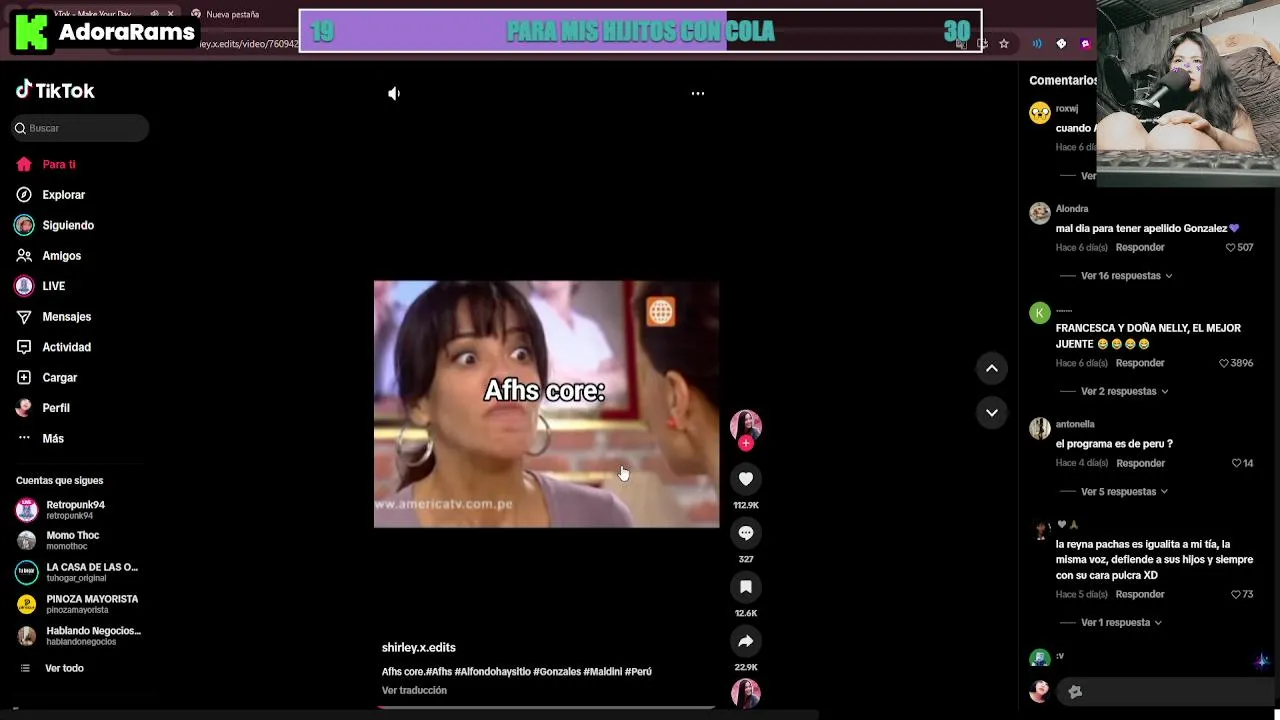The image size is (1280, 720).
Task: Open roxwj commenter avatar
Action: click(1040, 113)
